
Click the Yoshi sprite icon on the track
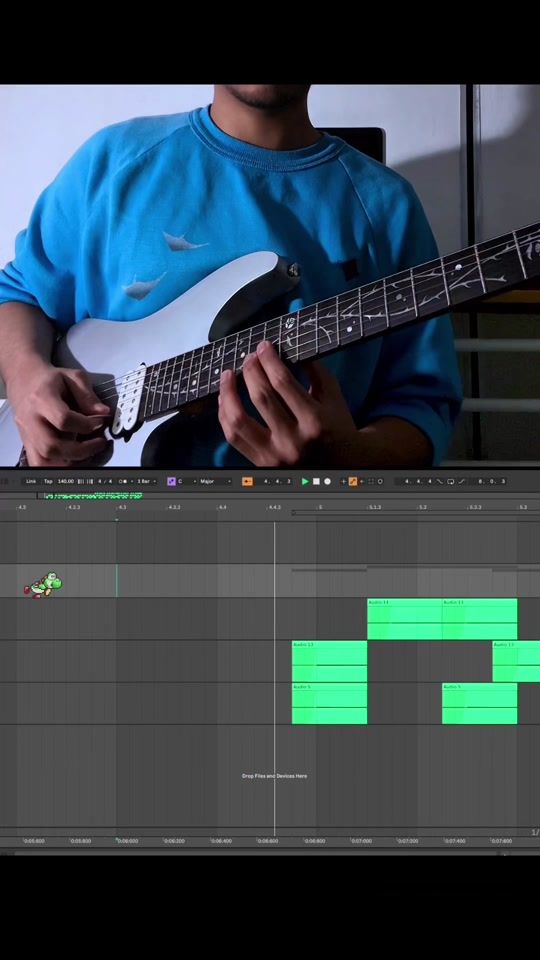[x=43, y=585]
